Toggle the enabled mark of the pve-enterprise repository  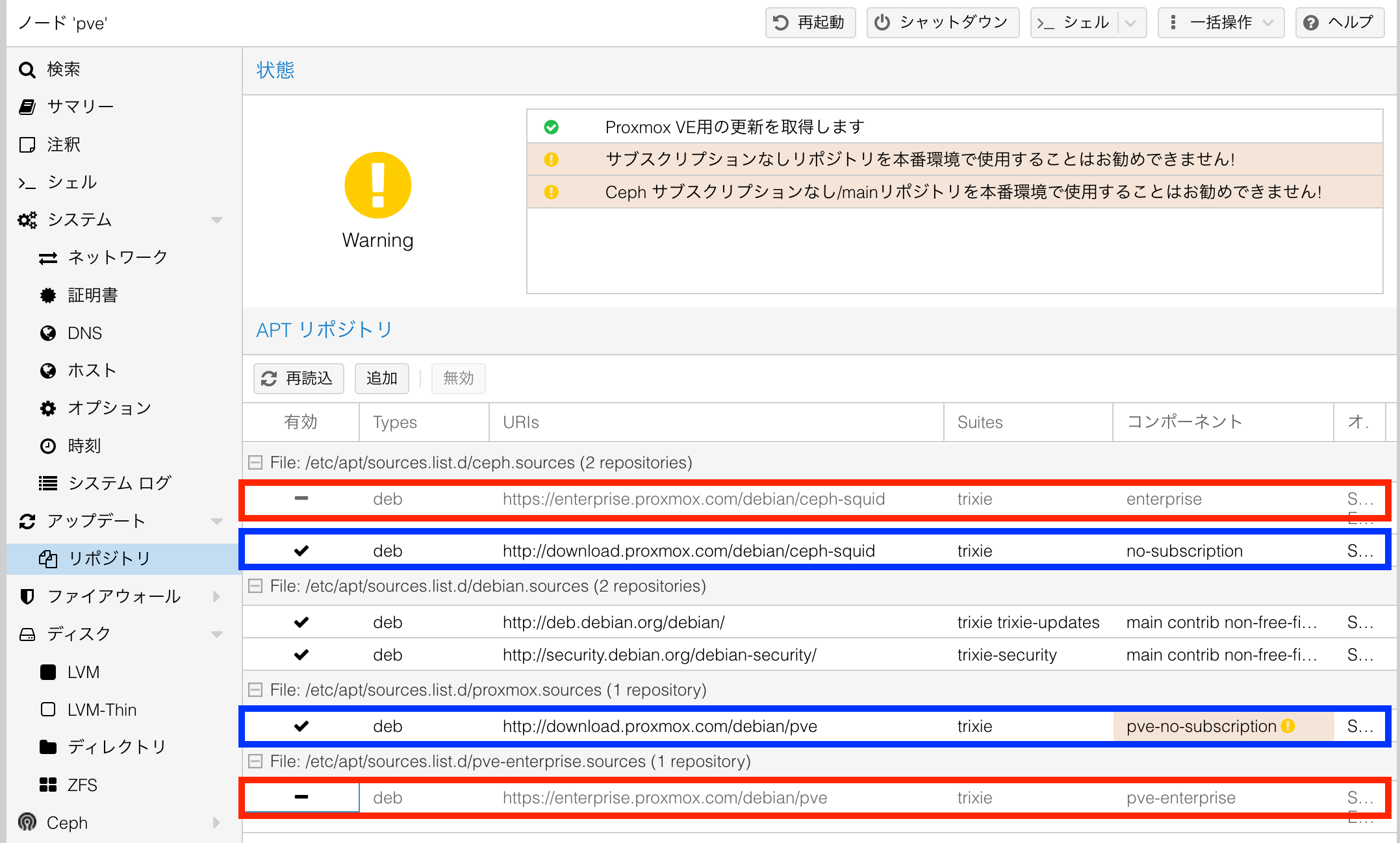[x=301, y=797]
